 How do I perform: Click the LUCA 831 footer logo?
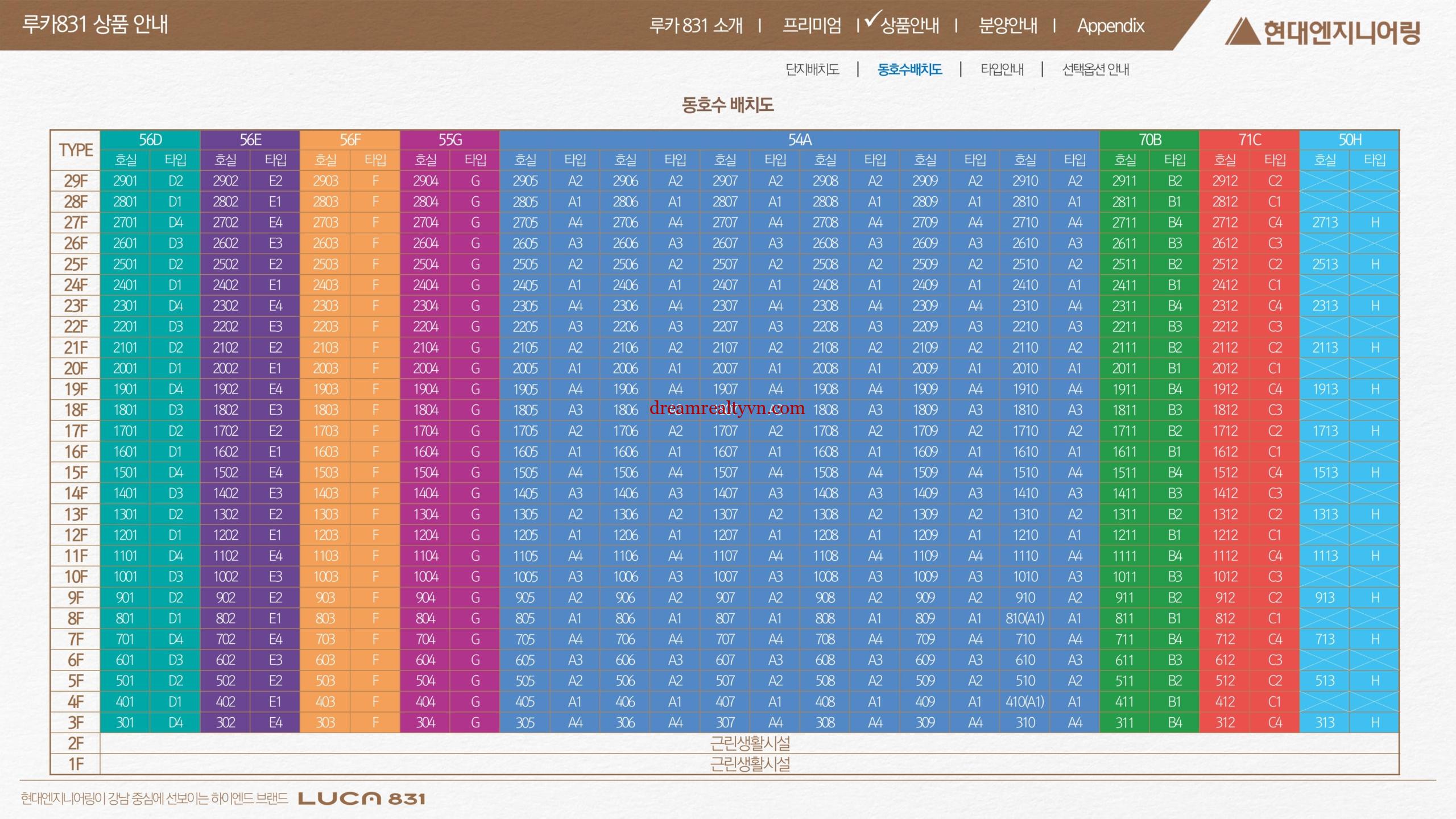(361, 799)
